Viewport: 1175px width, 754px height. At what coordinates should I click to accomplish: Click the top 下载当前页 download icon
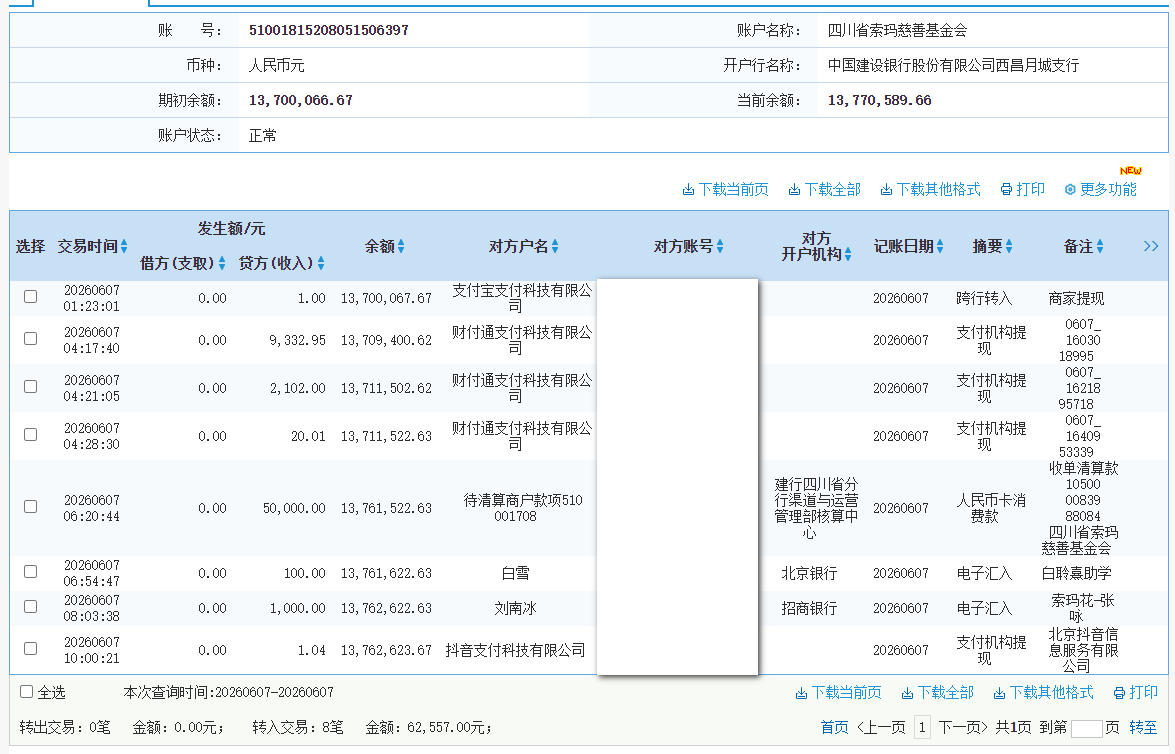(x=688, y=190)
